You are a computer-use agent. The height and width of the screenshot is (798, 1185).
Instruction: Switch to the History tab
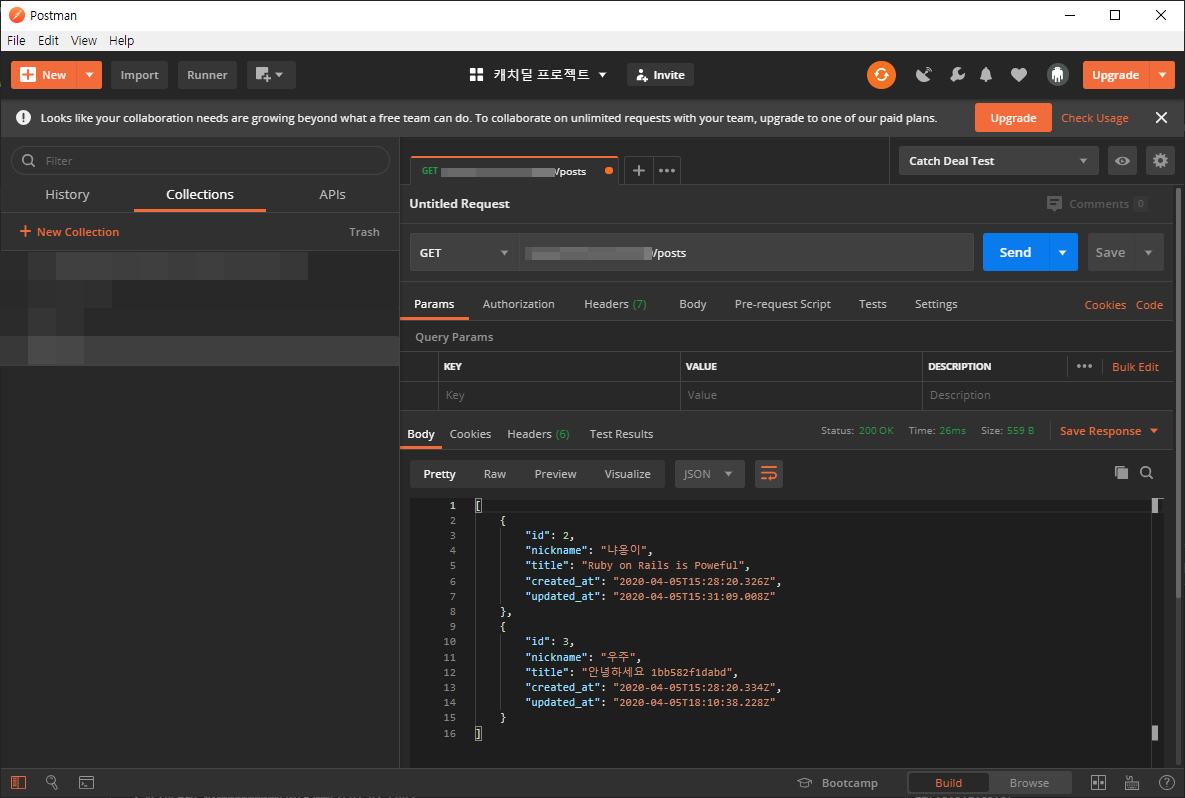(67, 195)
